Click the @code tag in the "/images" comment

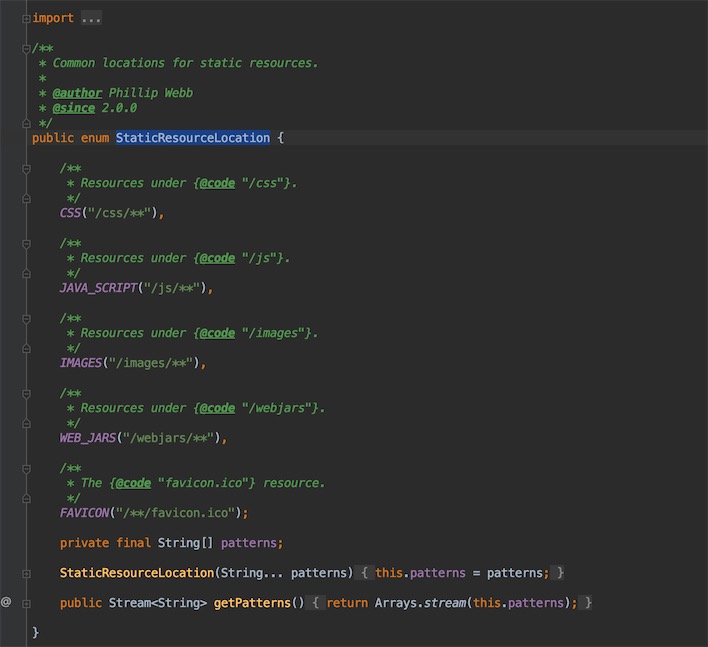pos(217,333)
